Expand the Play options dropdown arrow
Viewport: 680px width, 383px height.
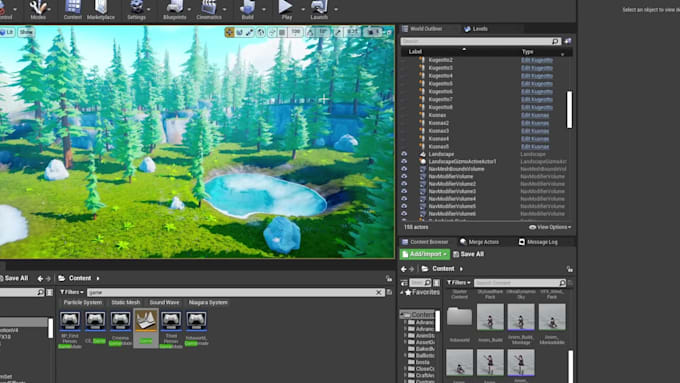coord(303,9)
